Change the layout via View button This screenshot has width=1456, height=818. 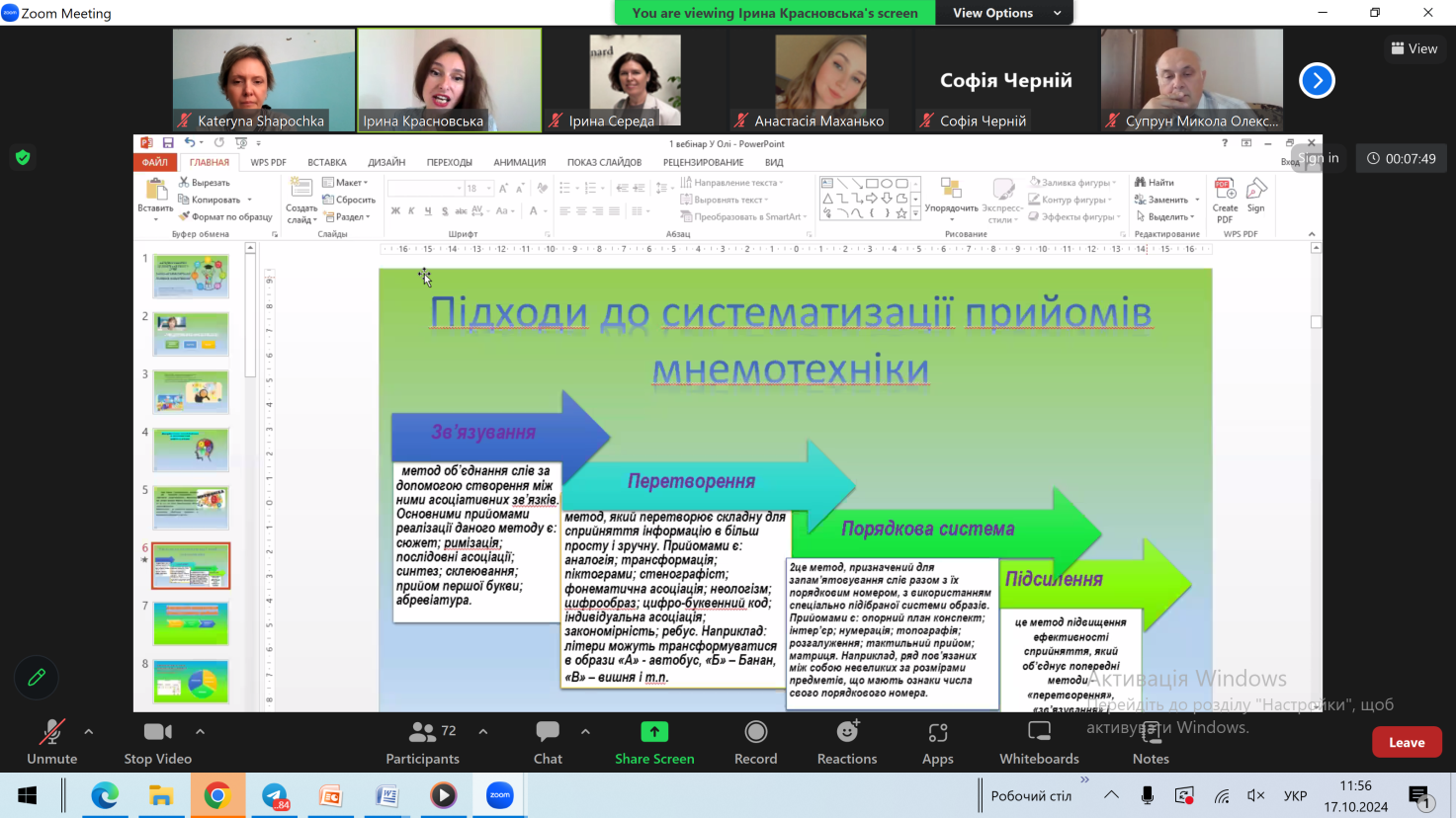[x=1414, y=48]
